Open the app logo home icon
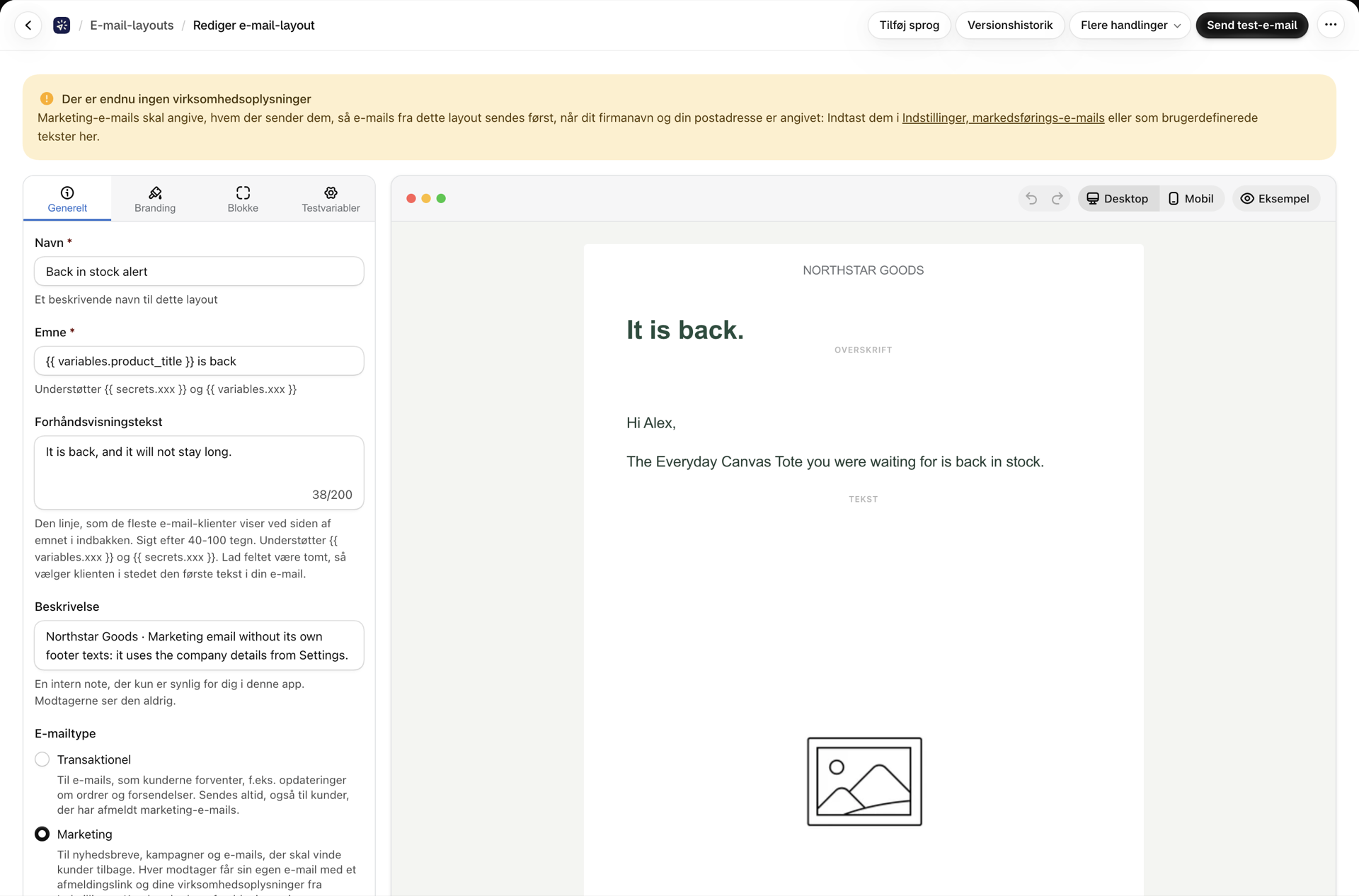Viewport: 1359px width, 896px height. click(x=62, y=25)
